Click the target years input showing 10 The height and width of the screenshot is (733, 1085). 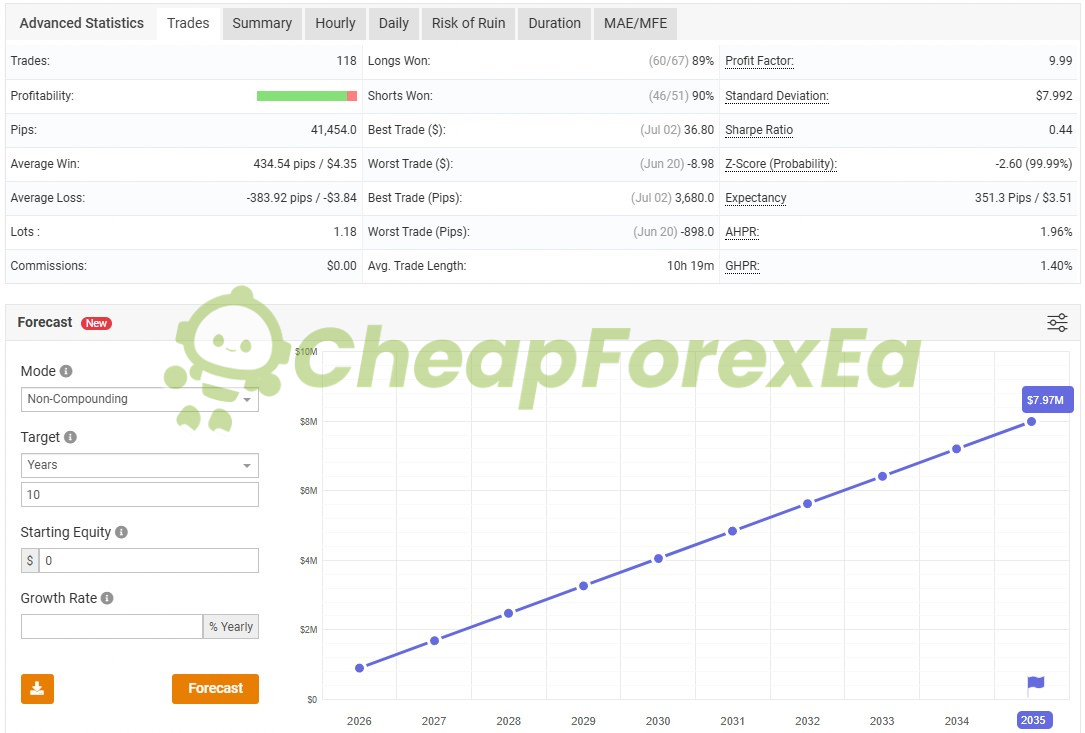(x=140, y=495)
